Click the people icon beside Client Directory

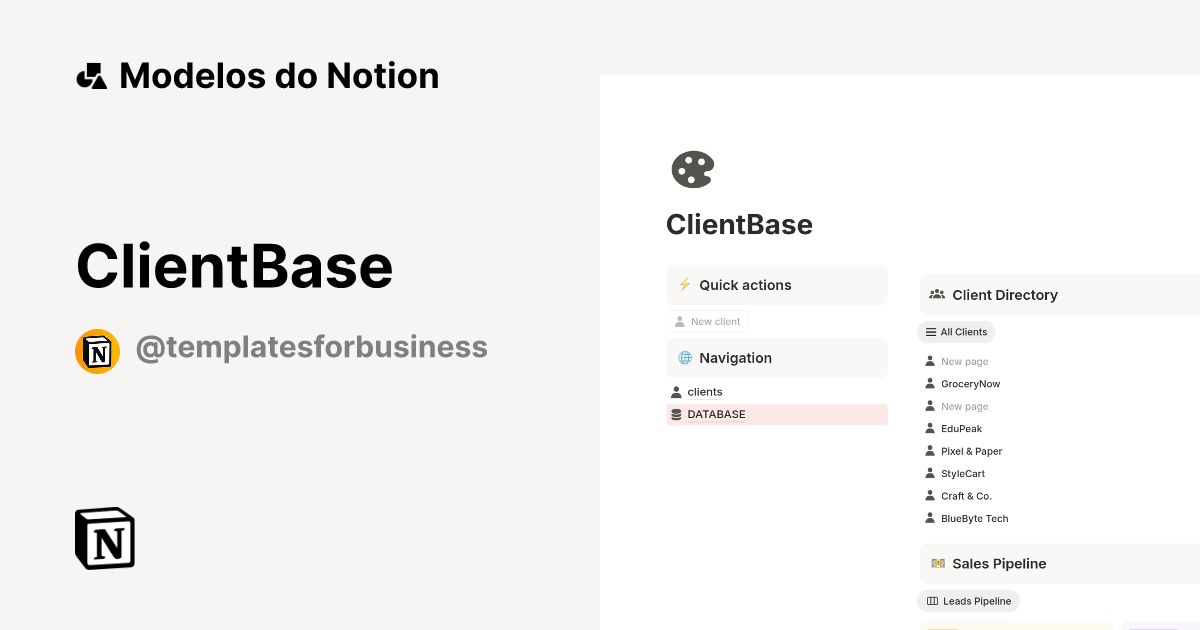click(x=937, y=294)
